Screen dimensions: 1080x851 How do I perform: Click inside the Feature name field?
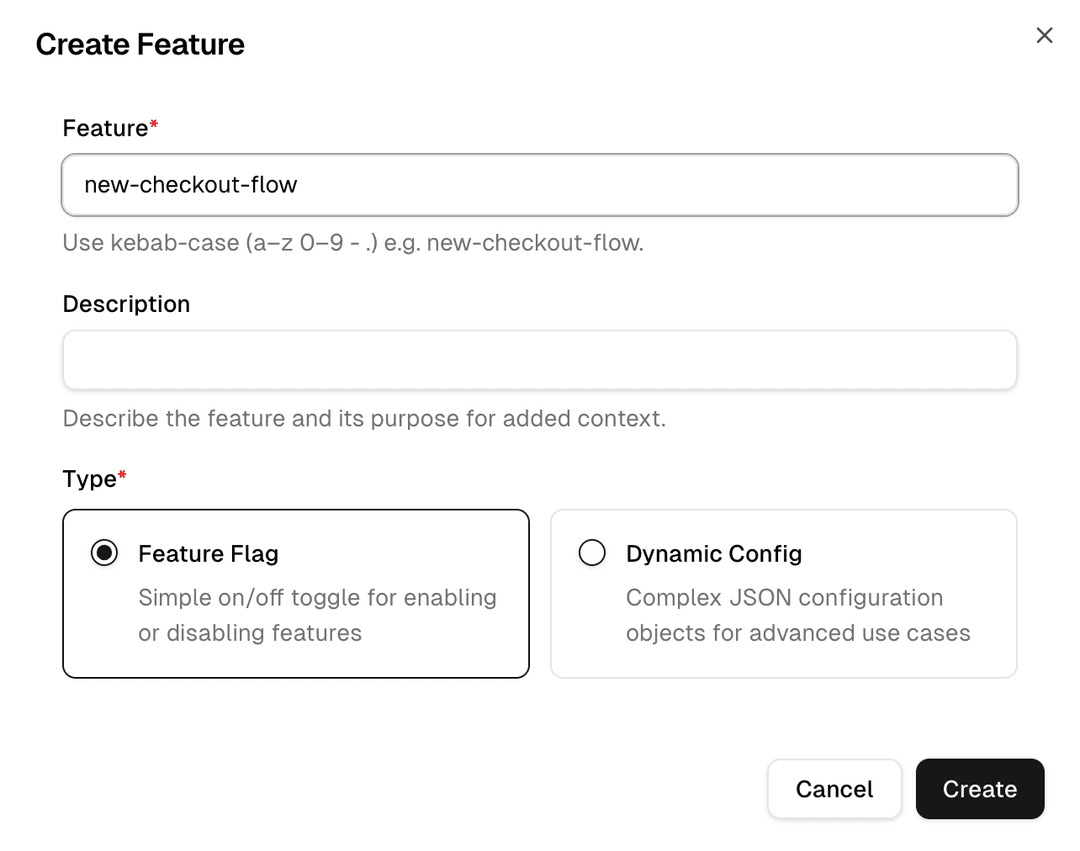click(540, 184)
